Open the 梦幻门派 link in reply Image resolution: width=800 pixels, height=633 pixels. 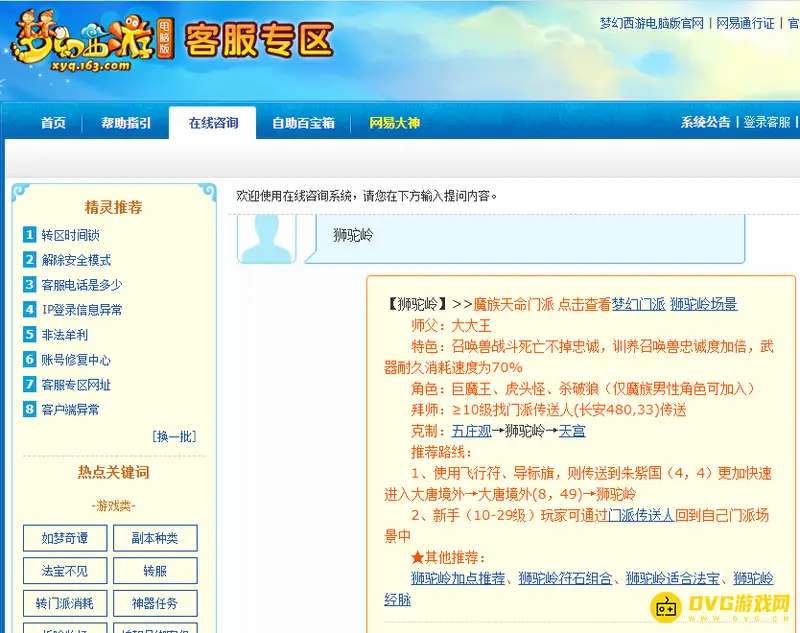tap(638, 305)
